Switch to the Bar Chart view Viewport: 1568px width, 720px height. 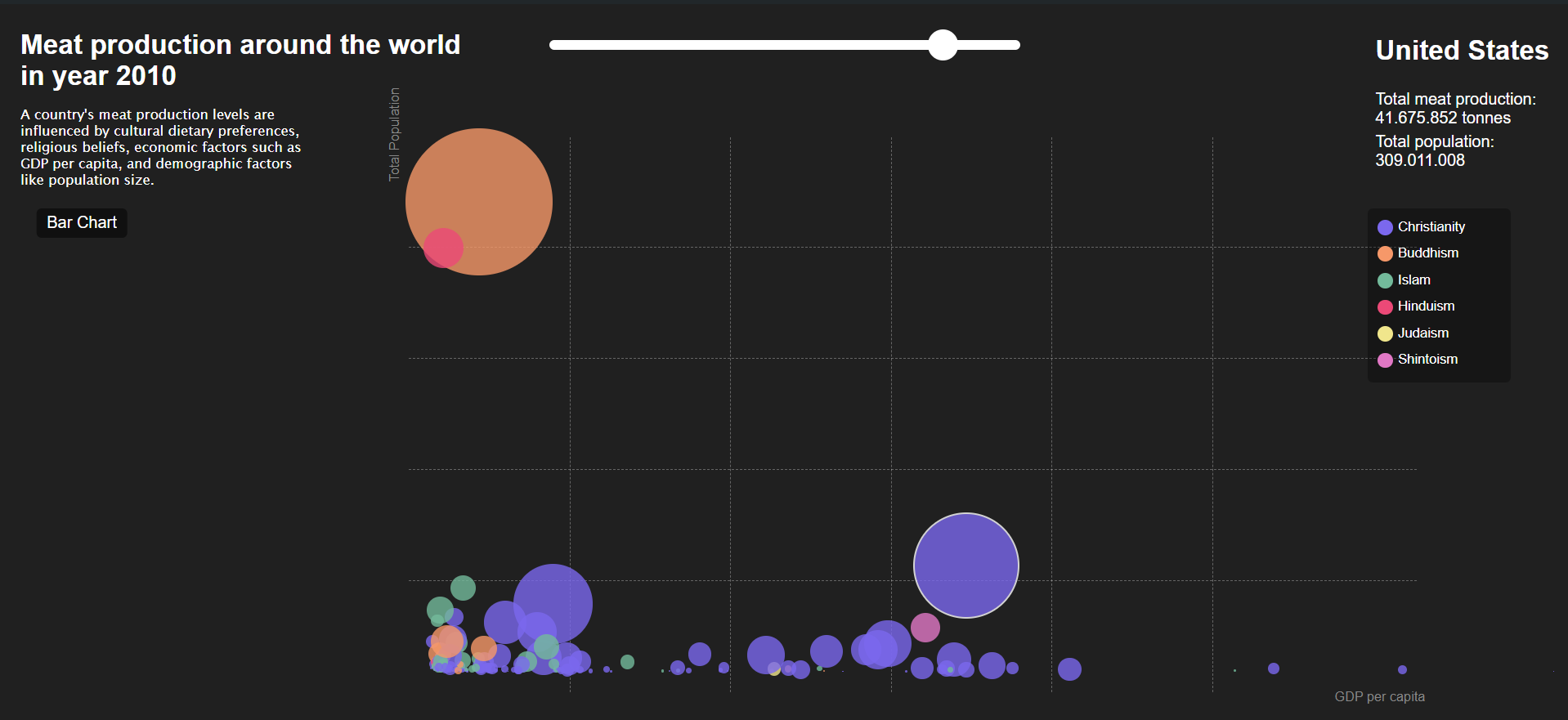[x=82, y=223]
